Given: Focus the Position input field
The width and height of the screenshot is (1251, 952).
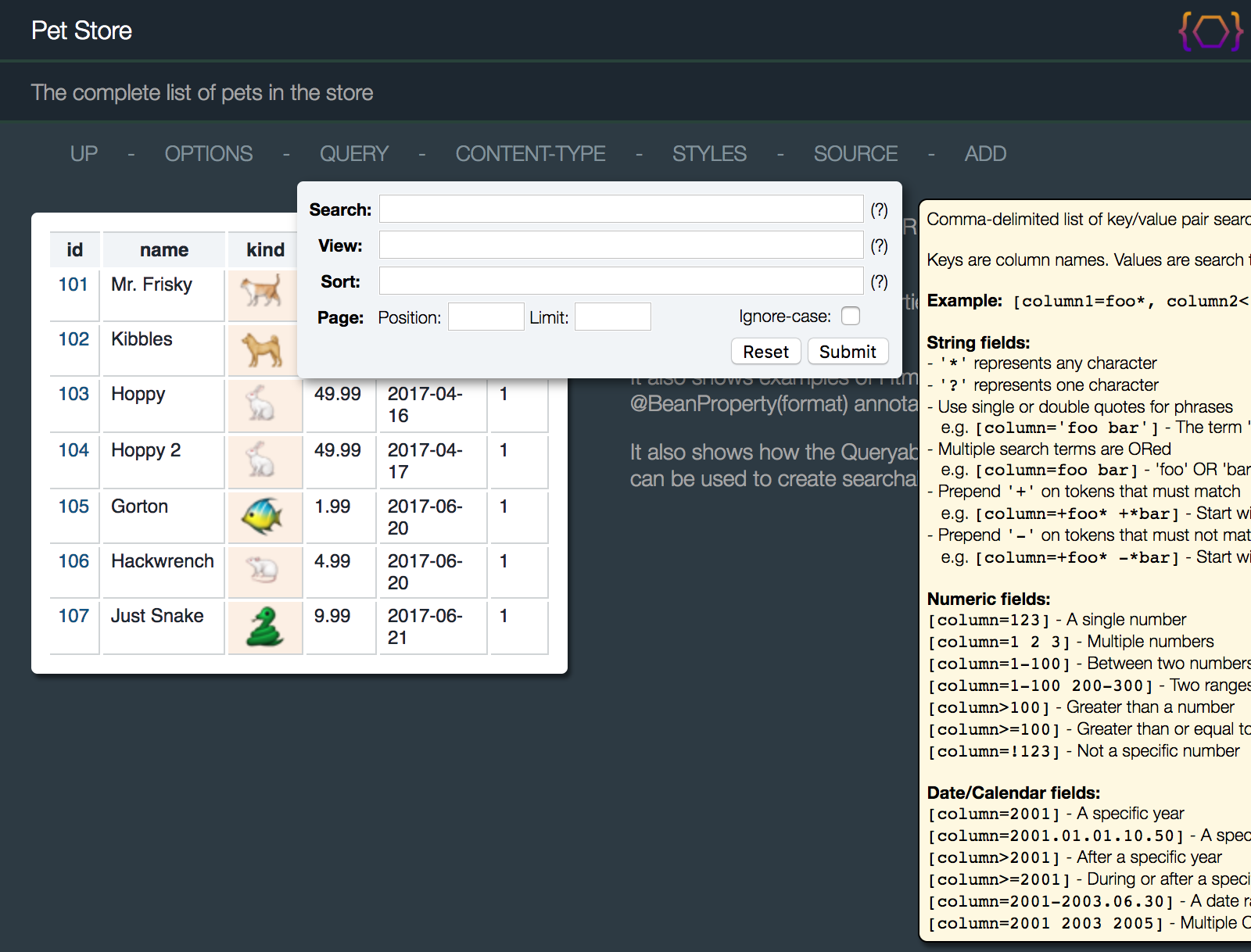Looking at the screenshot, I should click(486, 317).
